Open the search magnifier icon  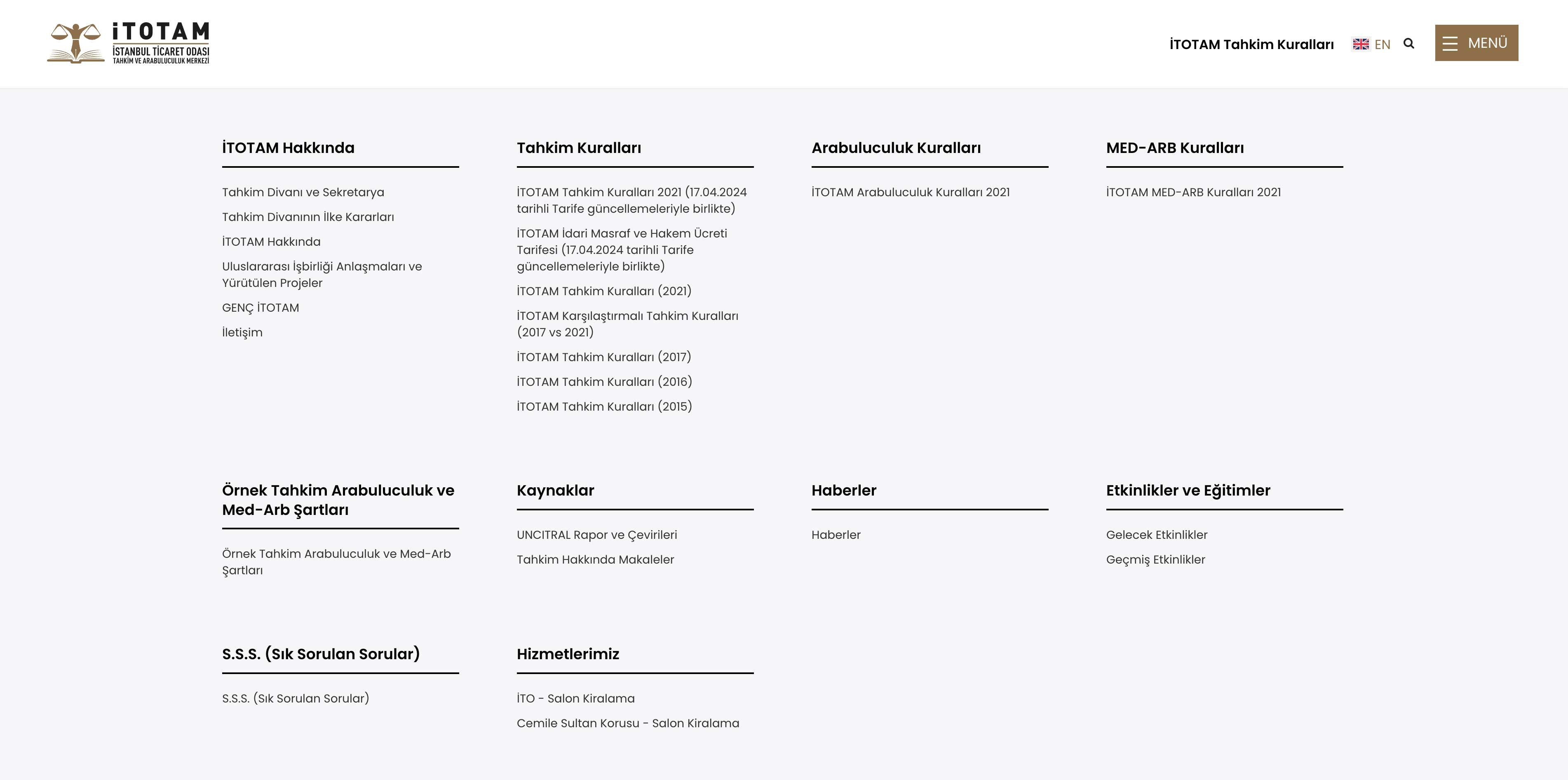point(1408,43)
